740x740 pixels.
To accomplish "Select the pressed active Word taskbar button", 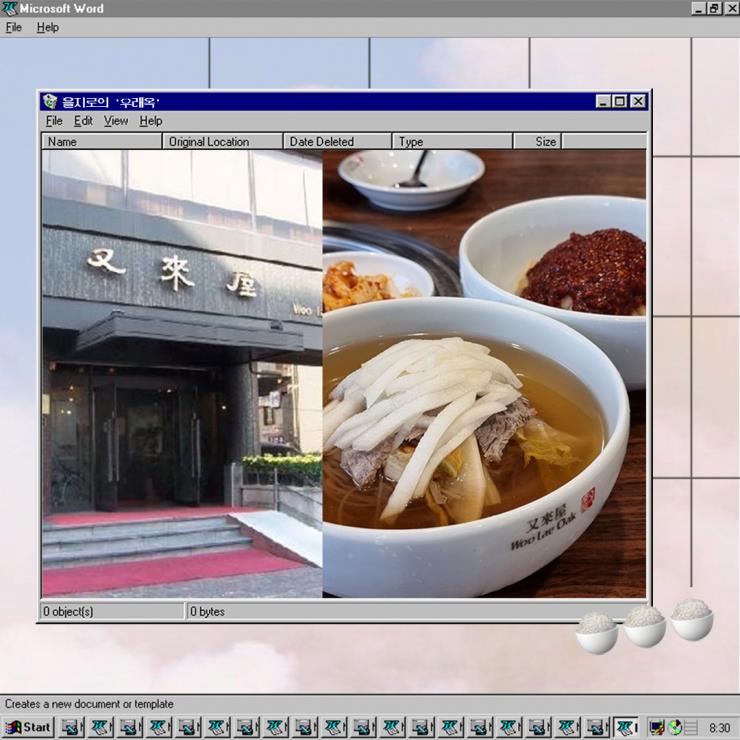I will 627,727.
